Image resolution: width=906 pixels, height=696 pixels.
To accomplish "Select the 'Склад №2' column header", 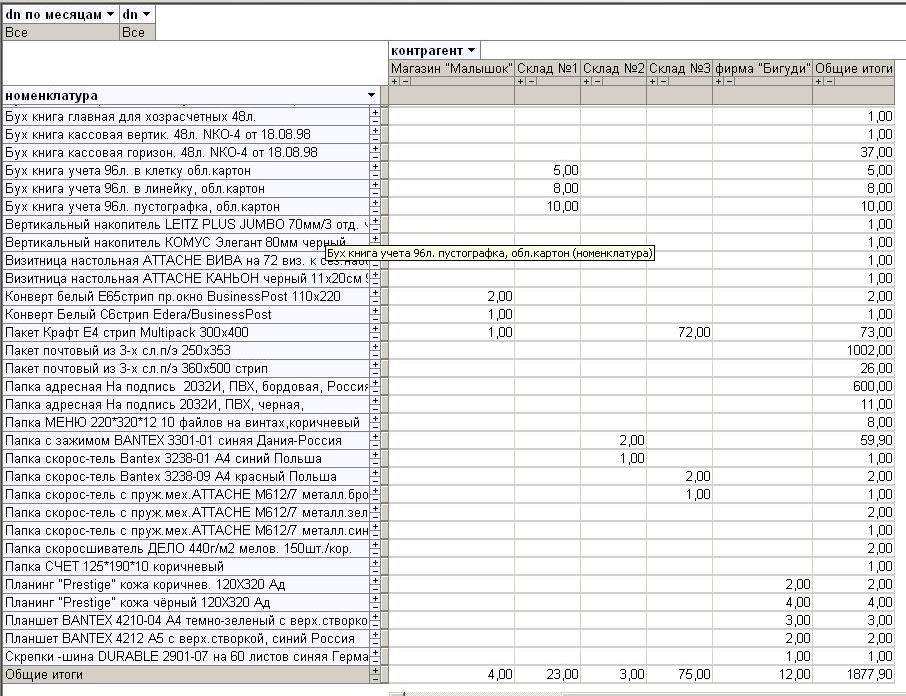I will pos(613,68).
